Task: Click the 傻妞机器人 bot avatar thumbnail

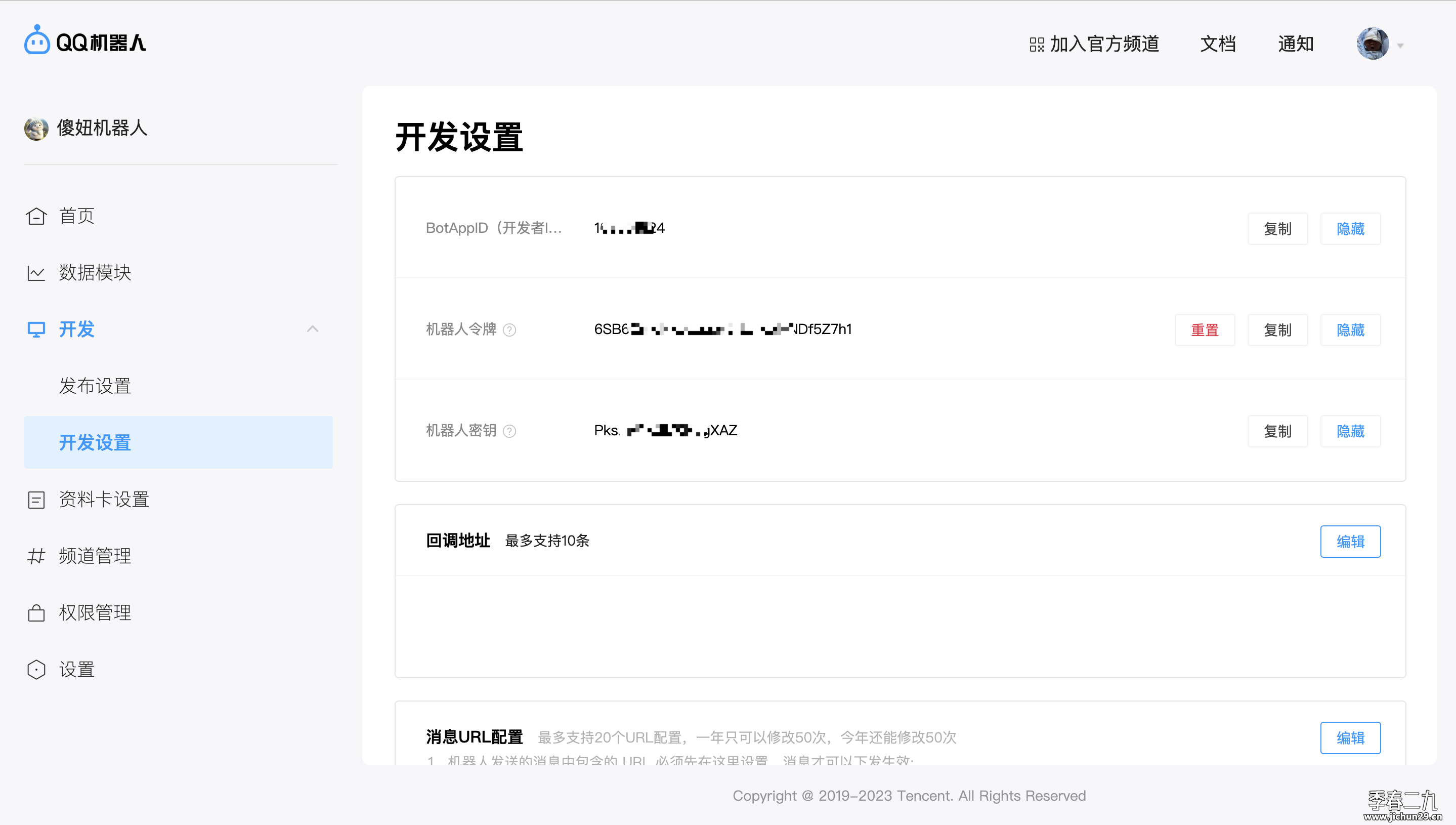Action: 36,128
